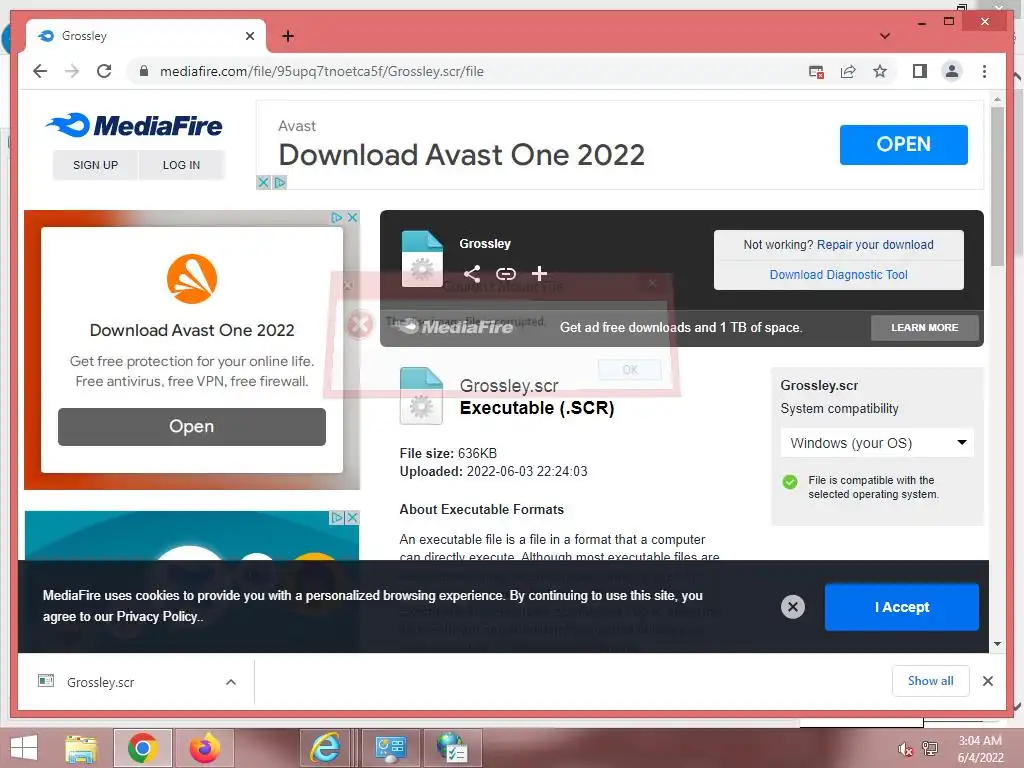
Task: Open File Explorer from taskbar
Action: pyautogui.click(x=81, y=748)
